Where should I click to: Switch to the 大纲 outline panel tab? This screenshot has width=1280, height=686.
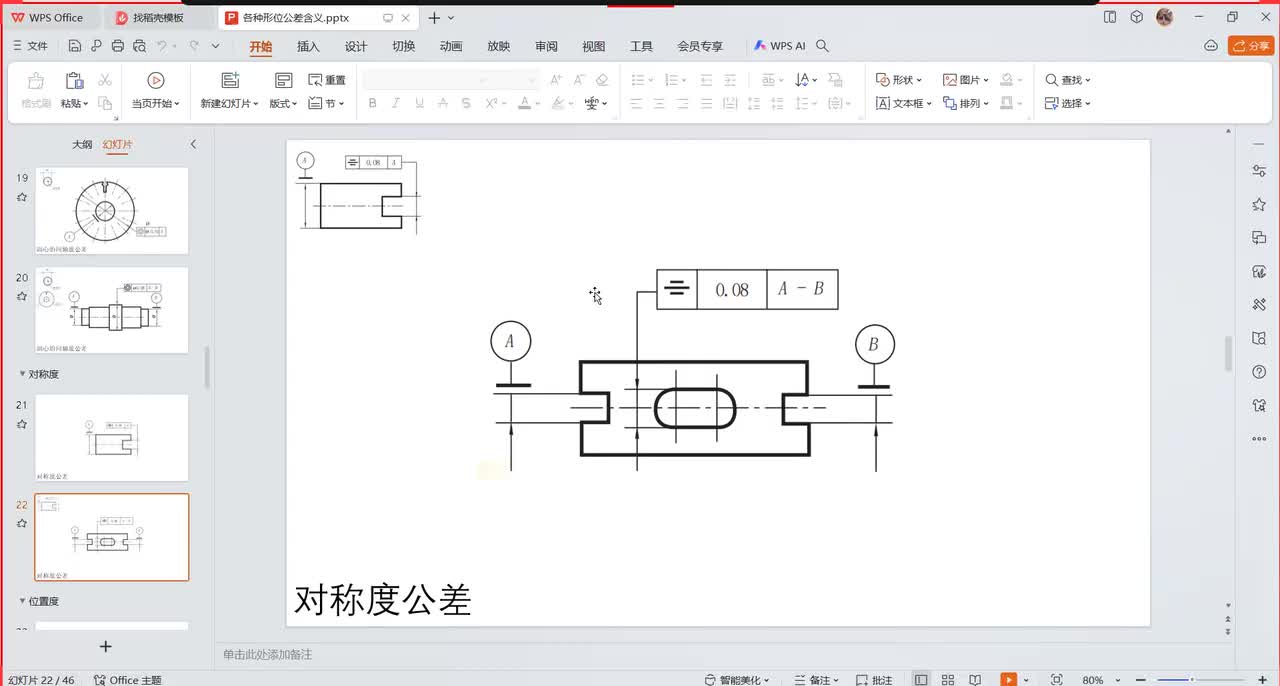pyautogui.click(x=82, y=144)
